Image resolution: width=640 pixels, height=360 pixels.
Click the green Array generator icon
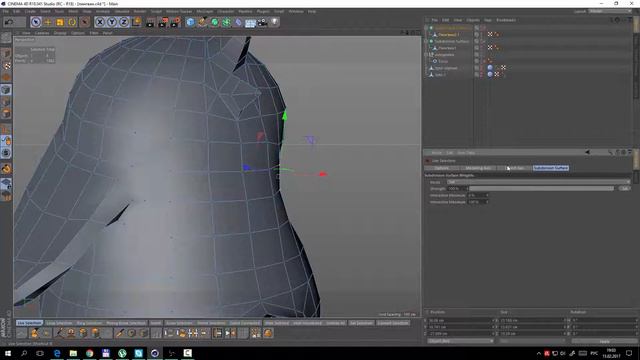tap(226, 22)
